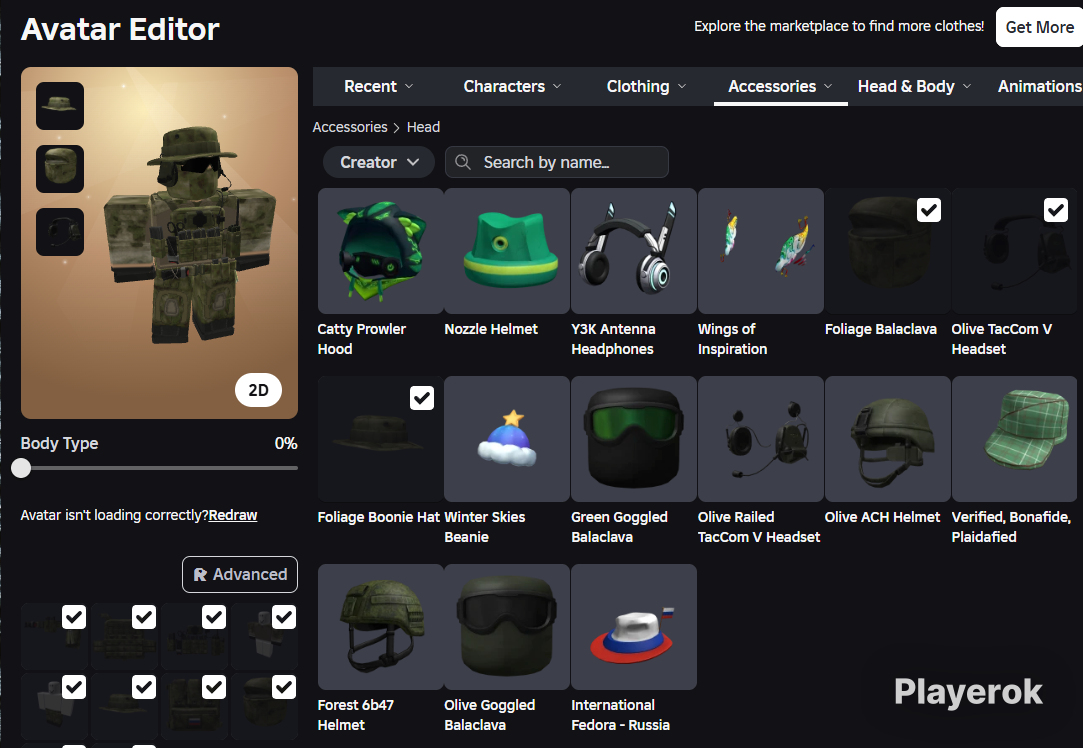Click the Foliage Boonie Hat name label
The height and width of the screenshot is (748, 1083).
click(x=378, y=517)
